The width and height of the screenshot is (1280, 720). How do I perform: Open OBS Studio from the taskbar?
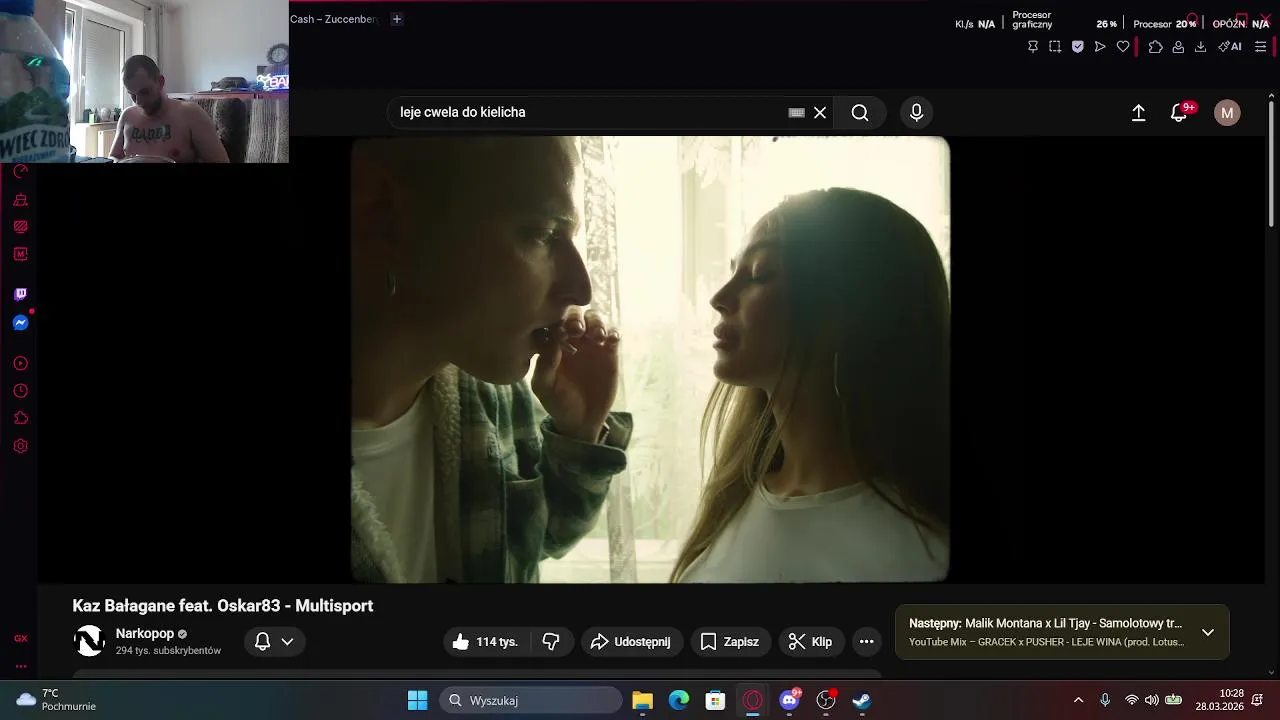(x=826, y=700)
